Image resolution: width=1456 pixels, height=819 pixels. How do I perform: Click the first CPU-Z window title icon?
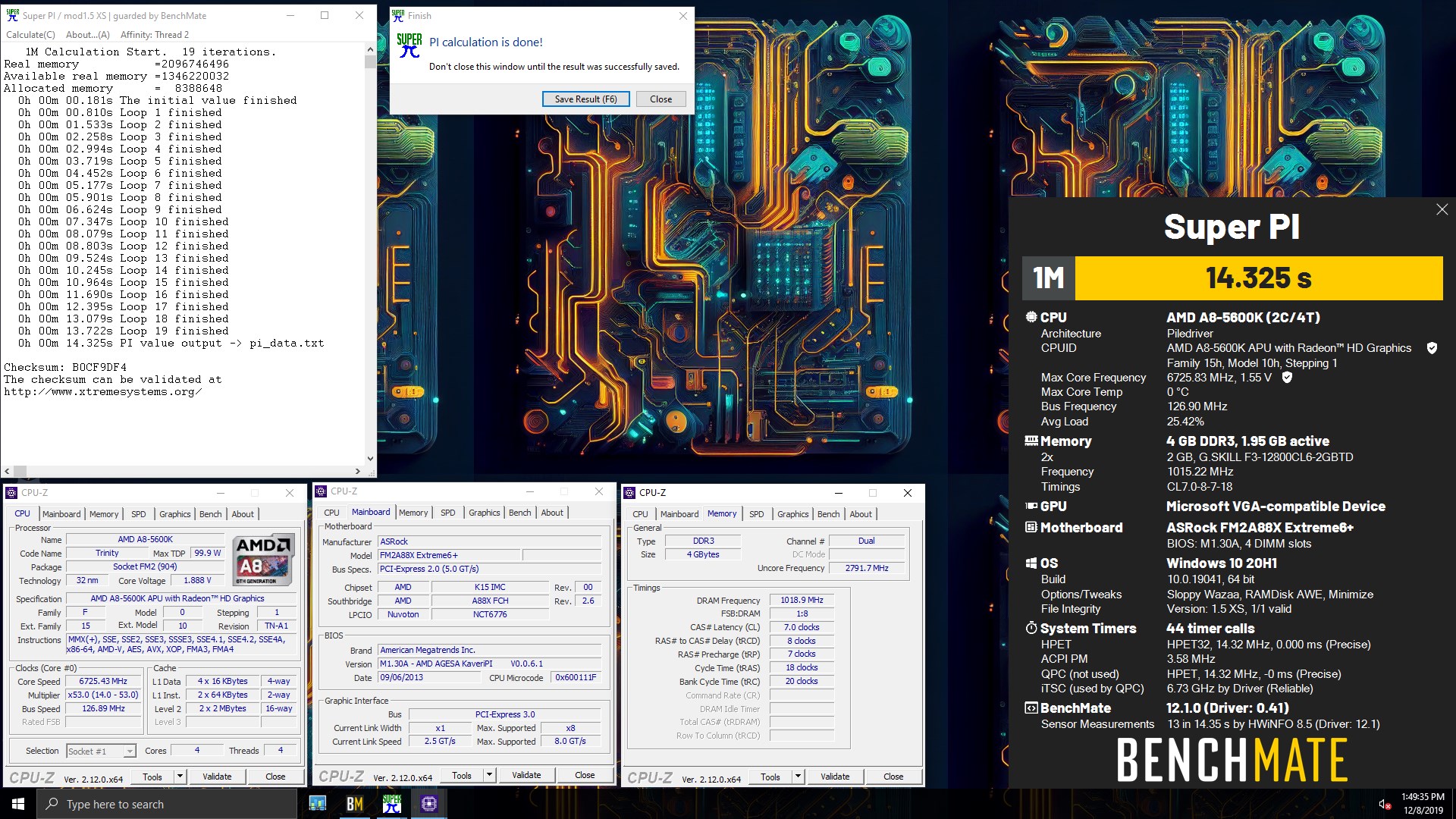click(11, 493)
